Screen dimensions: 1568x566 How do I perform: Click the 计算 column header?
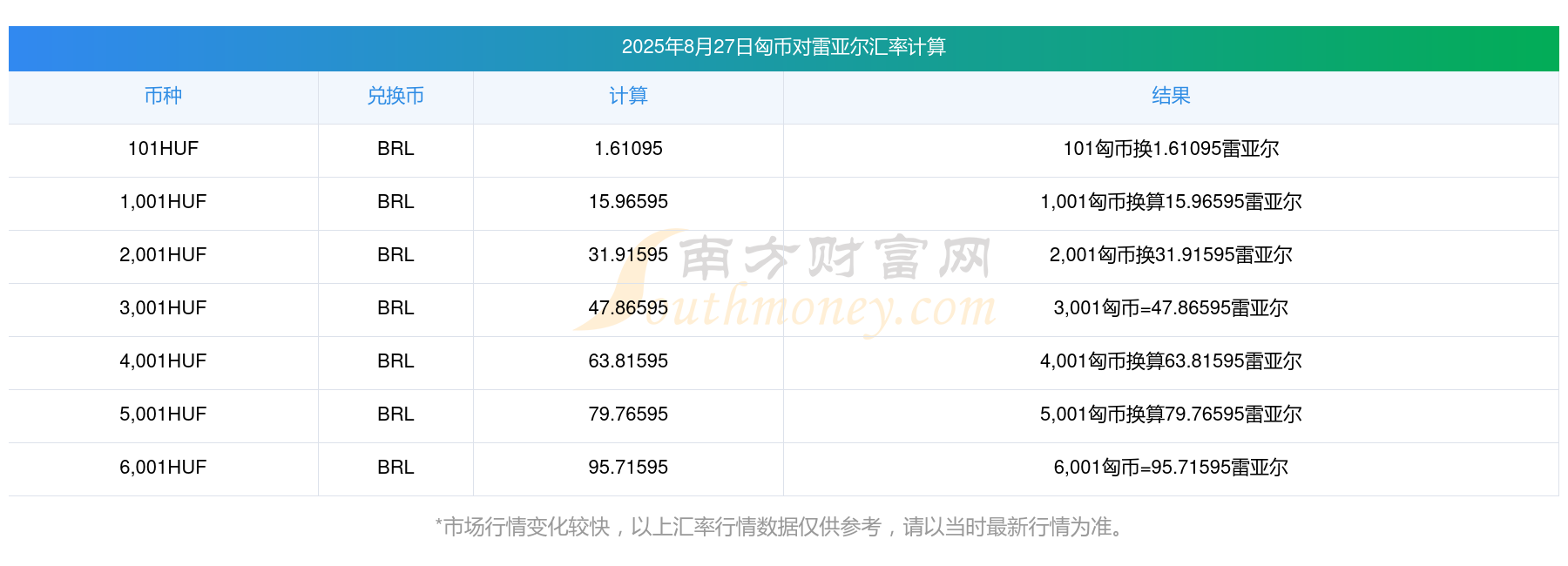628,96
